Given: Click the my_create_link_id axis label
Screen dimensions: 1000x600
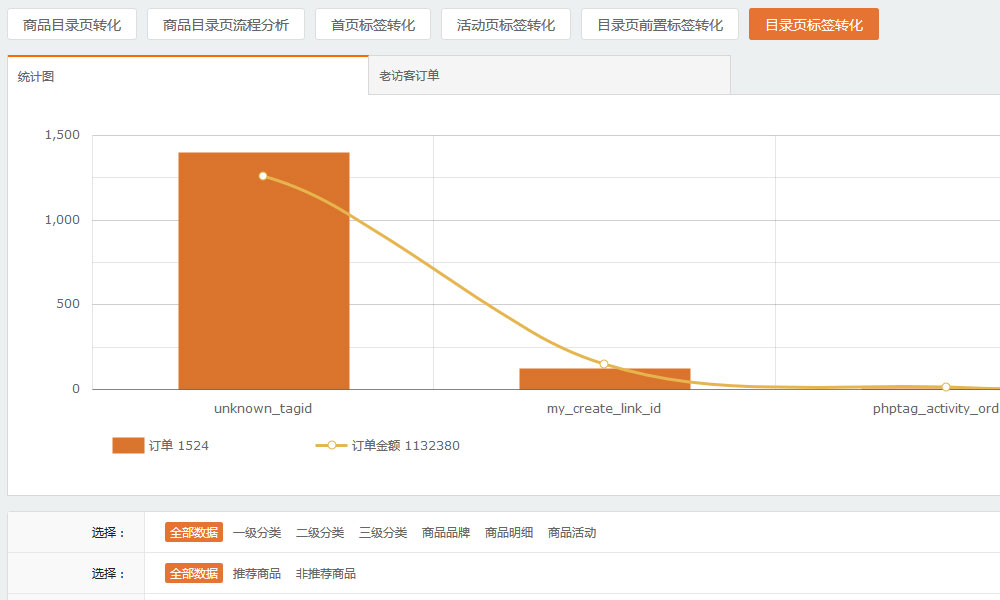Looking at the screenshot, I should pos(604,409).
